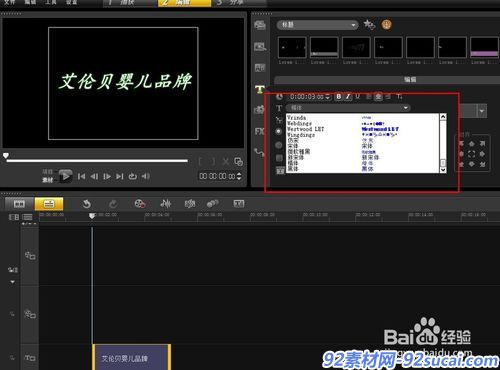Open the Record/Capture option icon
The height and width of the screenshot is (370, 500).
point(140,204)
